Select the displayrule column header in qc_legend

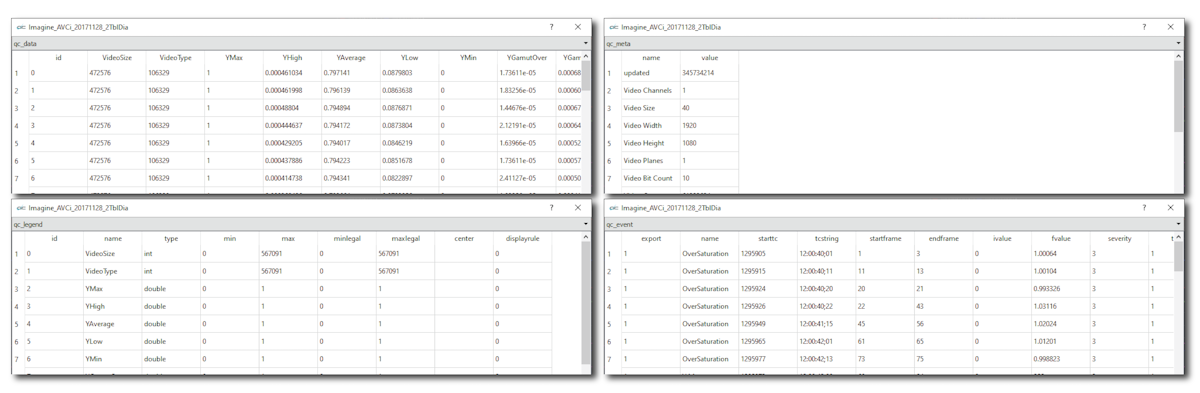[522, 239]
